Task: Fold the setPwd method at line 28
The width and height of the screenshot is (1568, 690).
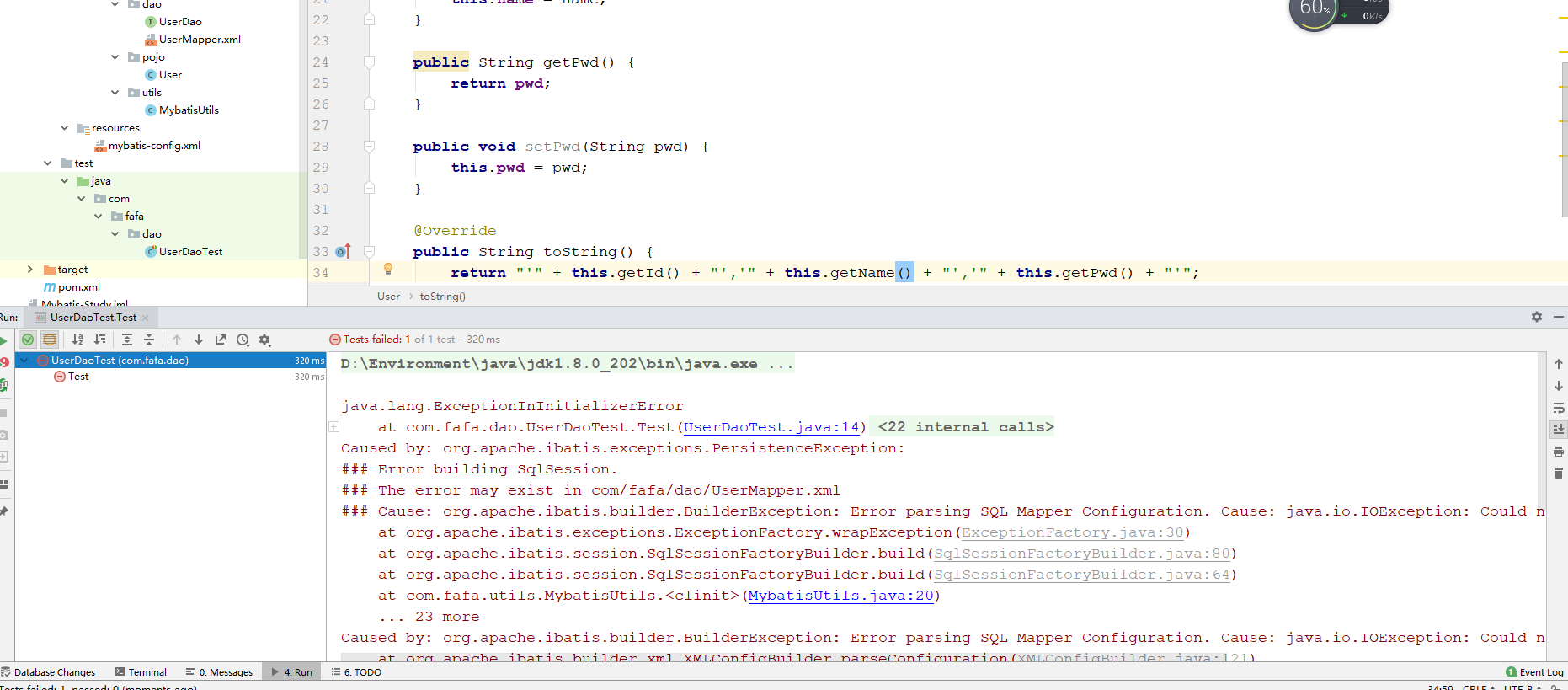Action: click(369, 146)
